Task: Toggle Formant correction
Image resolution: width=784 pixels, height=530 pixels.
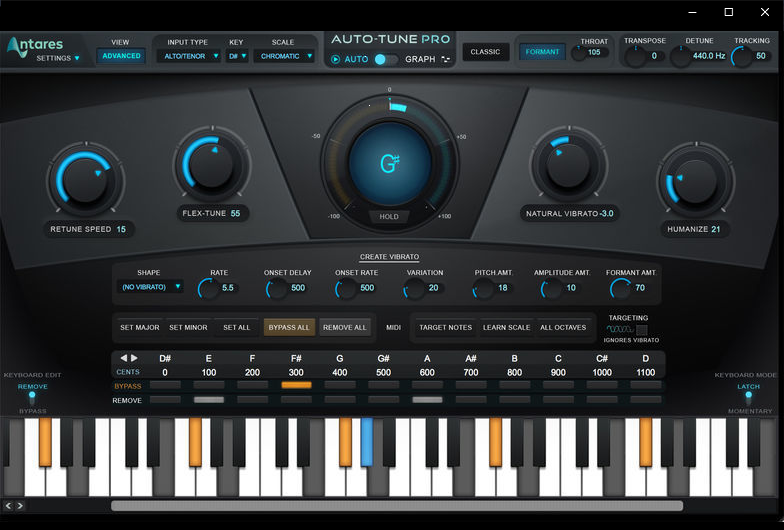Action: (542, 52)
